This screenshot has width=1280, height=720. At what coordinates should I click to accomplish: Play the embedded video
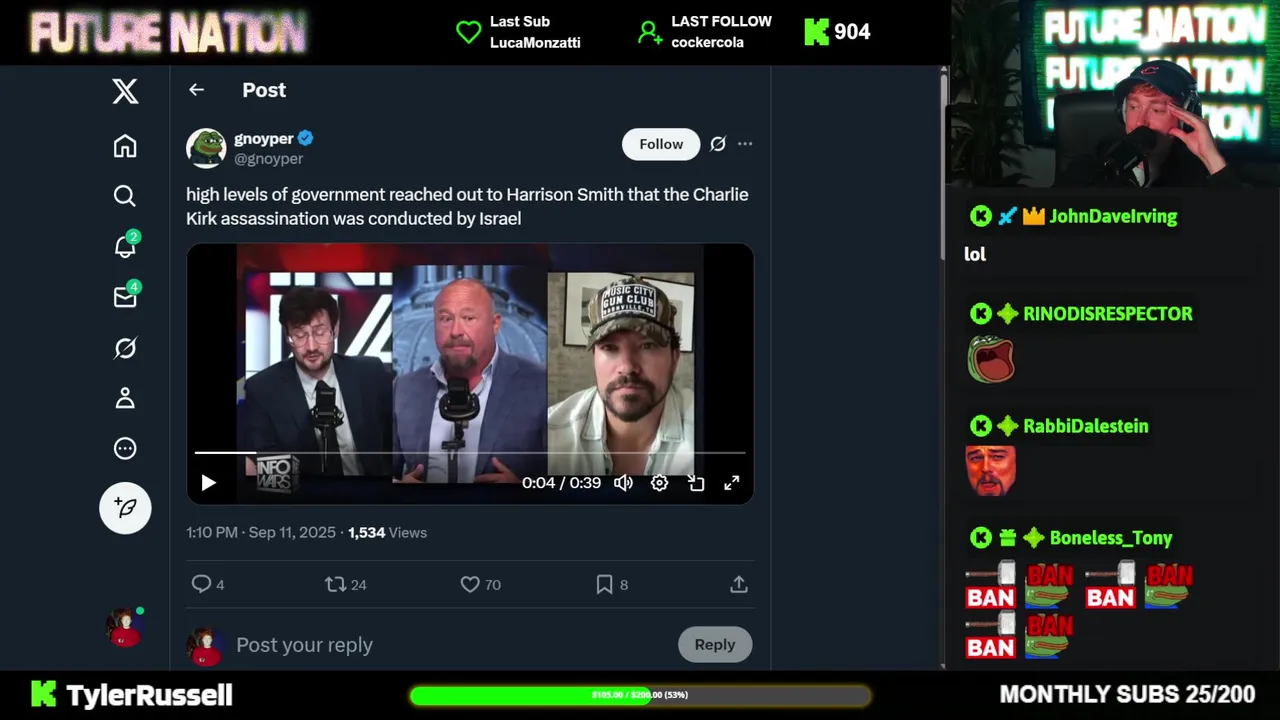tap(208, 483)
